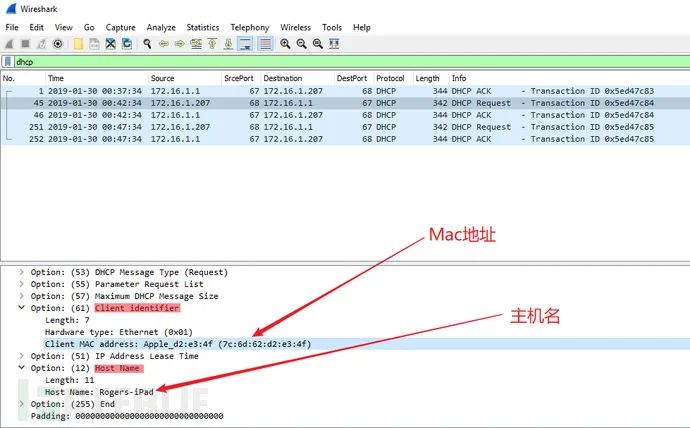The width and height of the screenshot is (690, 428).
Task: Open the Capture menu
Action: 121,27
